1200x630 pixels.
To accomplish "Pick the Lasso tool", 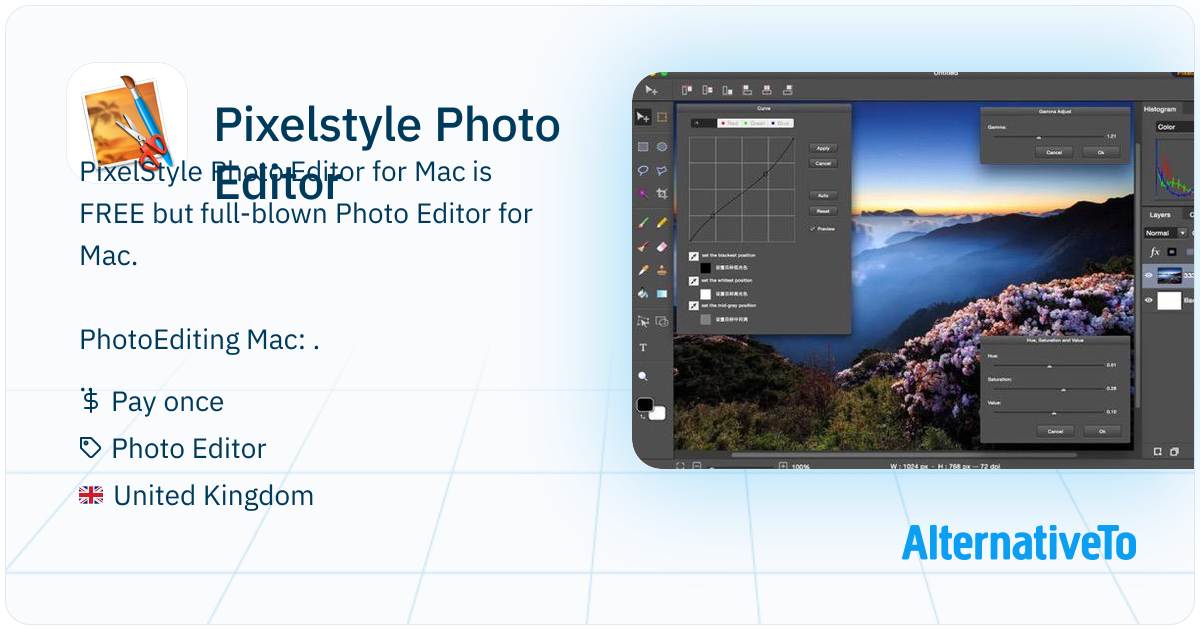I will pos(643,170).
